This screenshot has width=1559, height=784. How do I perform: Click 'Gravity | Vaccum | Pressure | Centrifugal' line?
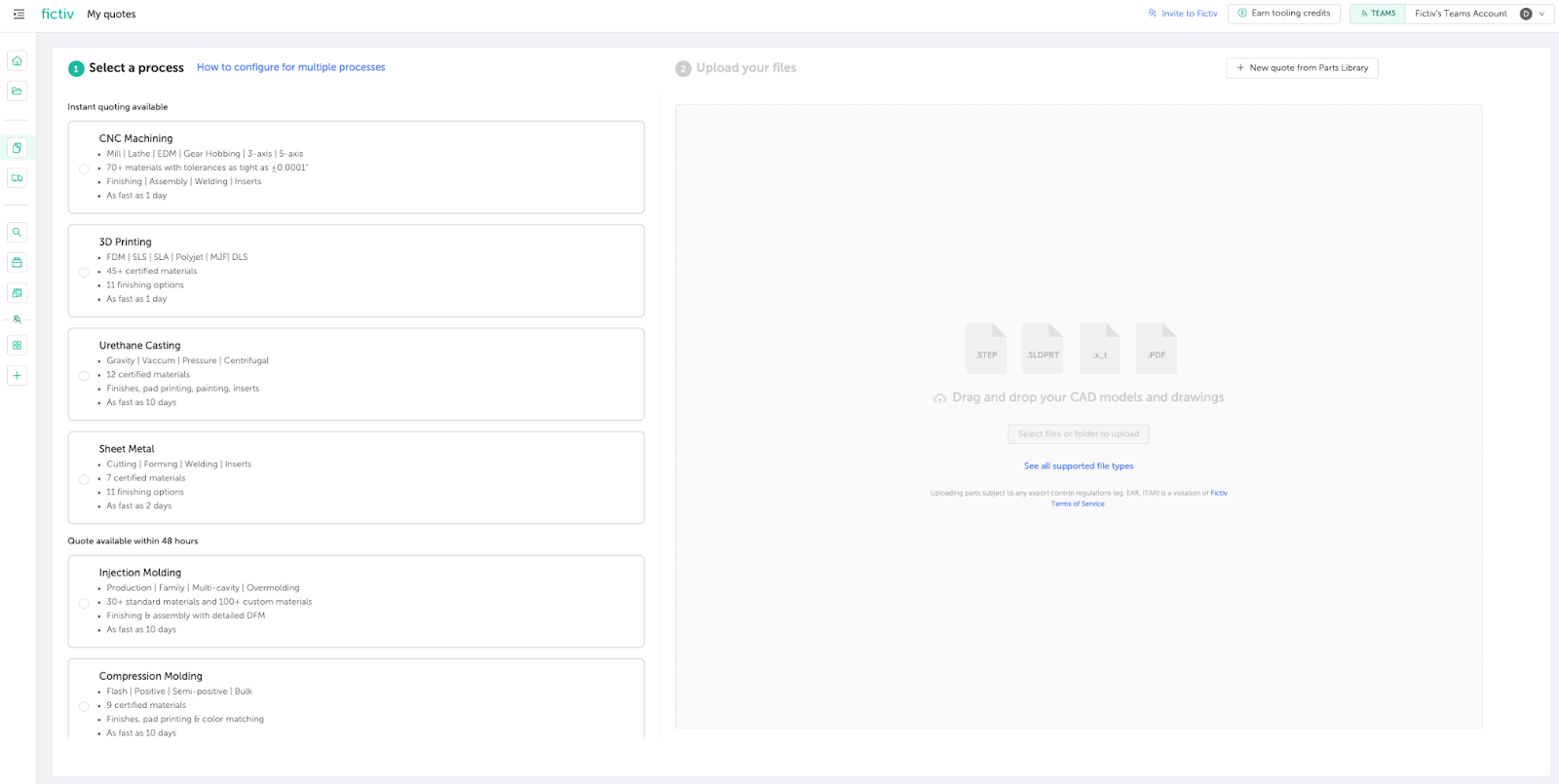[187, 360]
